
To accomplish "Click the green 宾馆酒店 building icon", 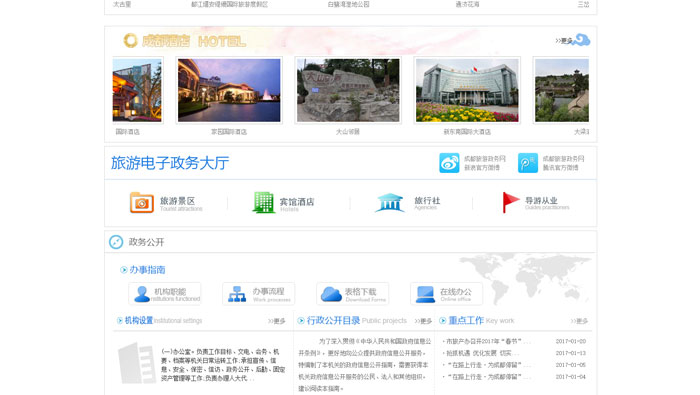I will (x=263, y=202).
